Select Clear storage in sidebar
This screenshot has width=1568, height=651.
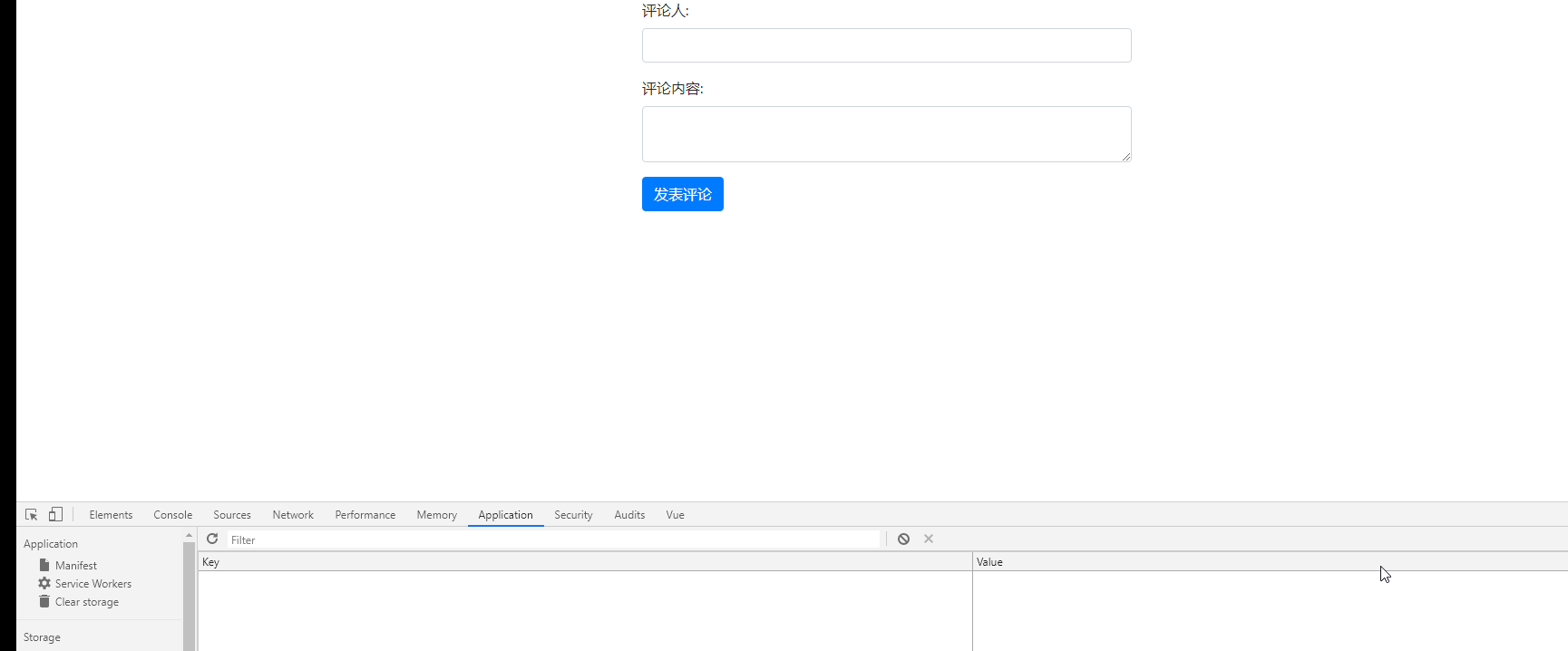[x=86, y=602]
